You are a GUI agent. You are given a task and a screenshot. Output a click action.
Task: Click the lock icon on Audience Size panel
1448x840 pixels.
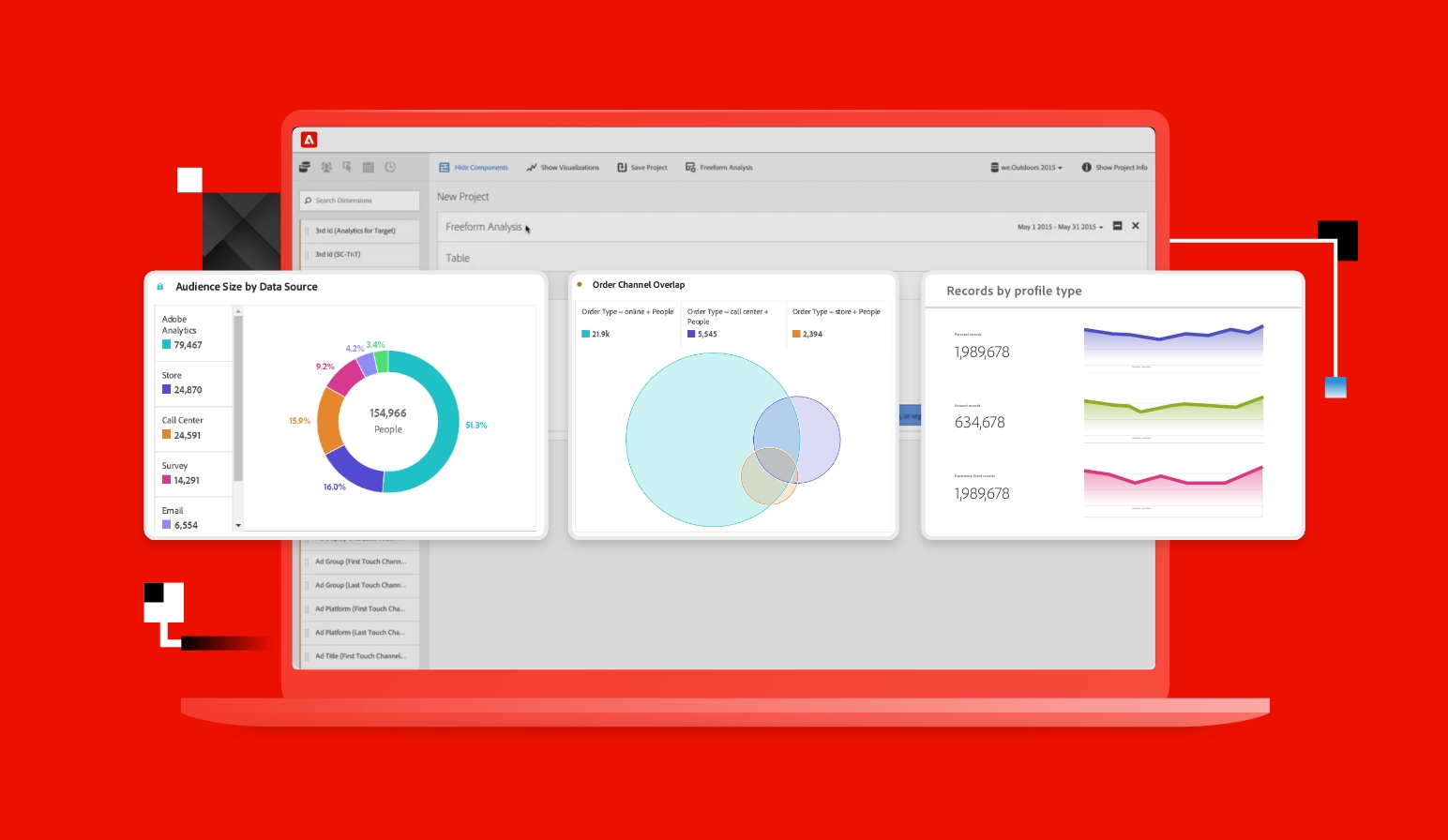coord(159,286)
